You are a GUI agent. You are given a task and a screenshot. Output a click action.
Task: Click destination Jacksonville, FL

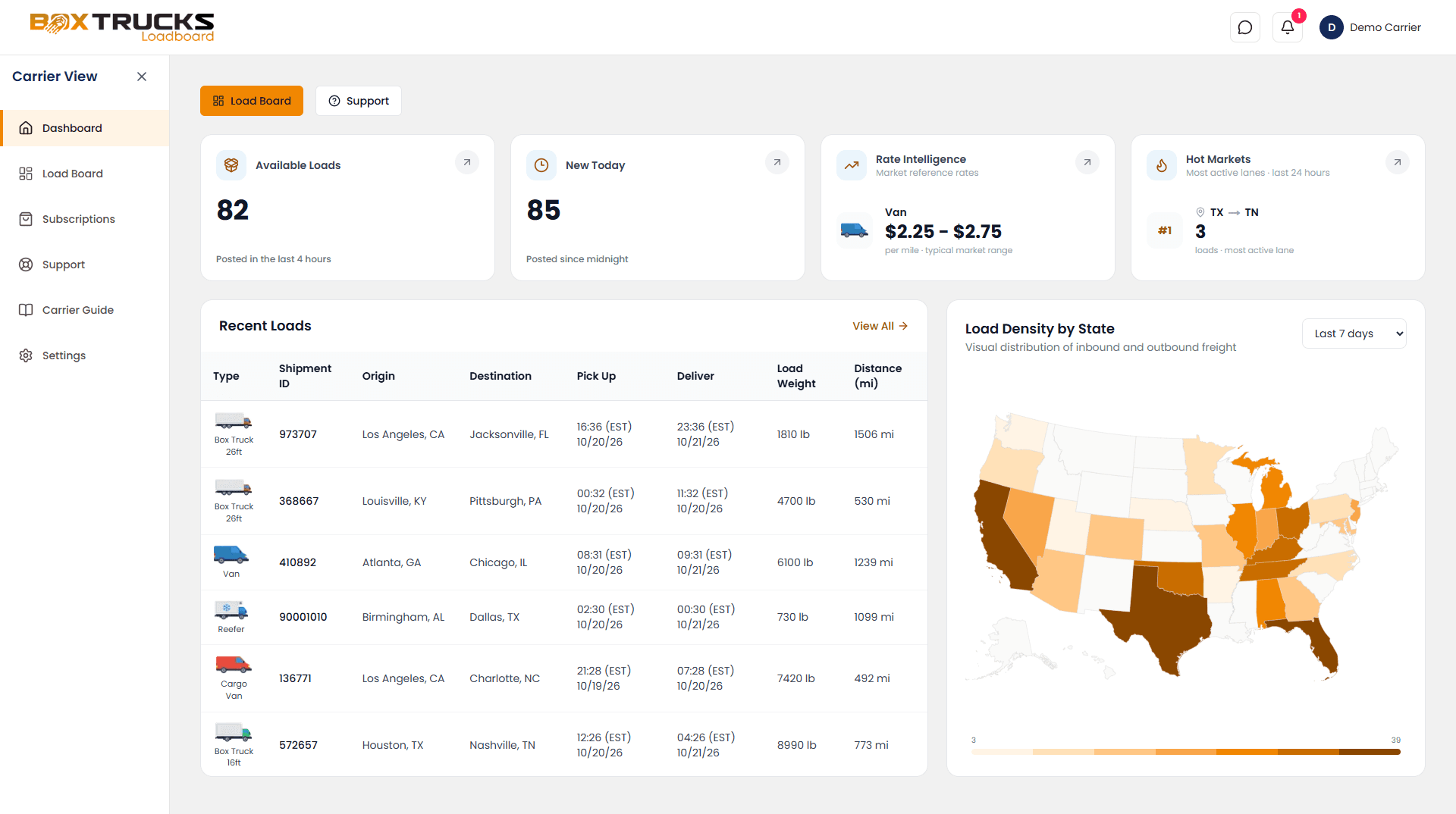click(x=509, y=434)
